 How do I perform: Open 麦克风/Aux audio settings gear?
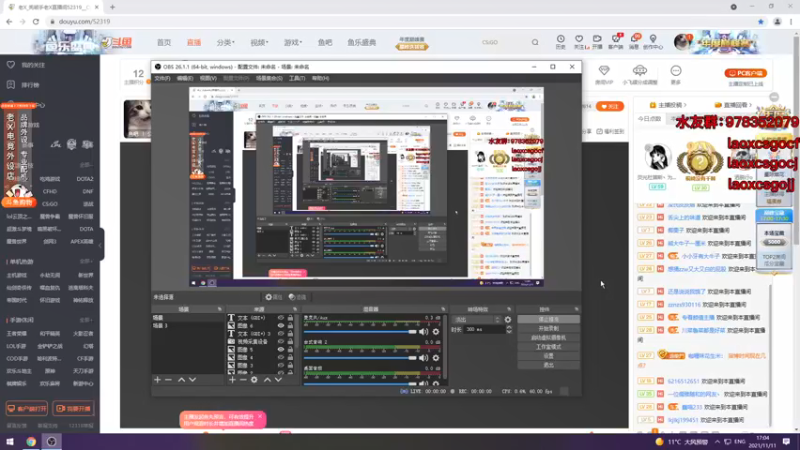[436, 332]
